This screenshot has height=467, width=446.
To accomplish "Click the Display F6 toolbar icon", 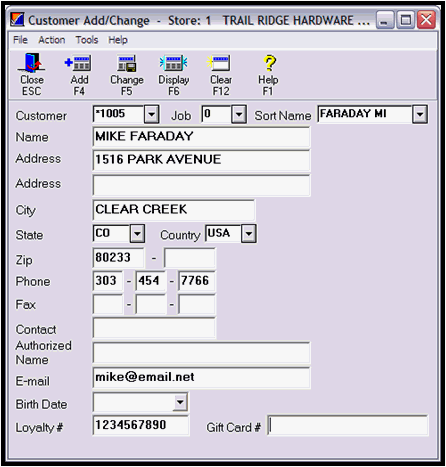I will 173,63.
